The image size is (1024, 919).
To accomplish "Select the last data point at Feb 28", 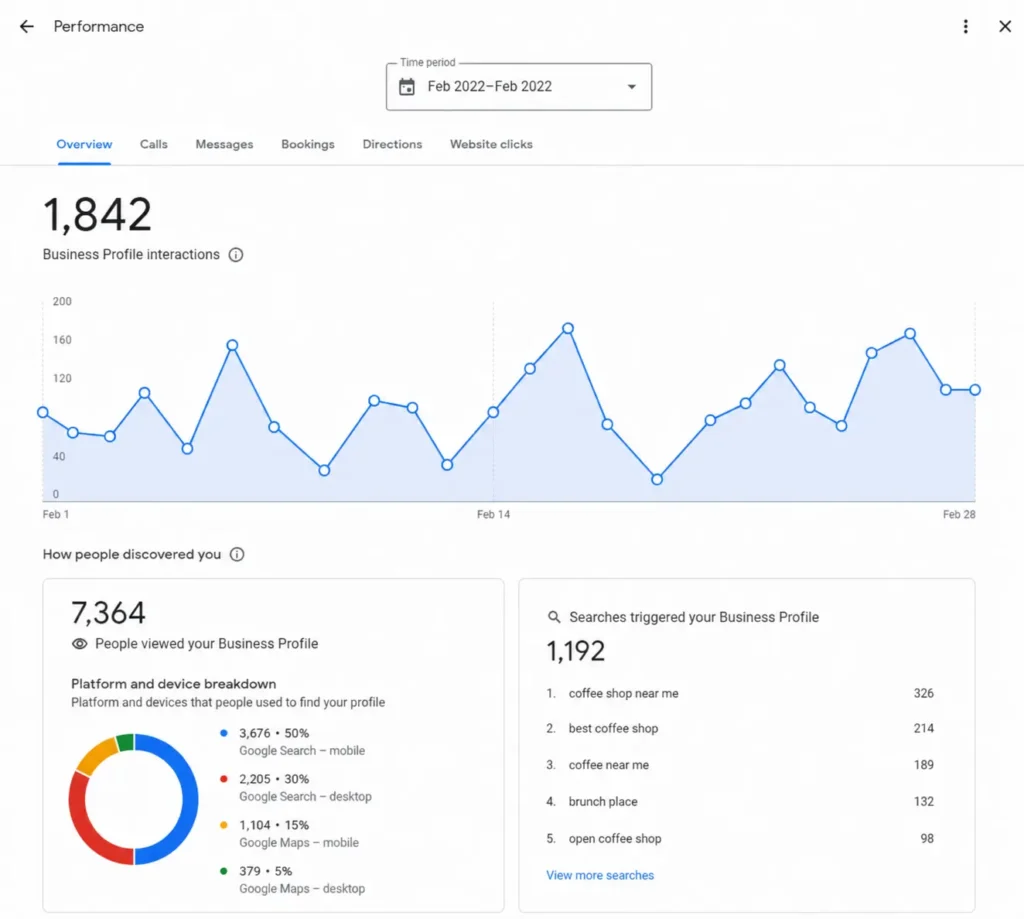I will coord(974,390).
